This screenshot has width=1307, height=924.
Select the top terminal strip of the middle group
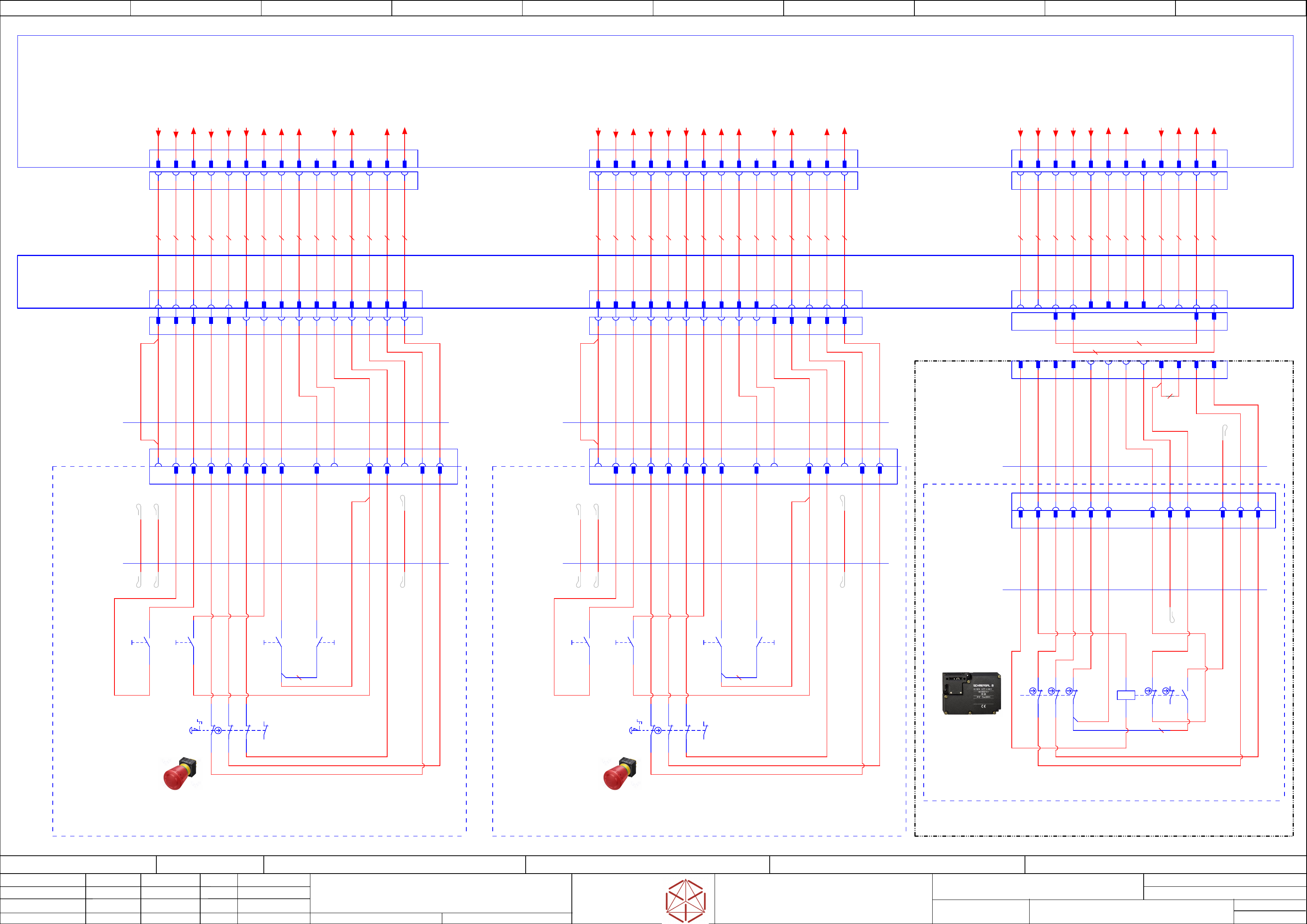(x=723, y=159)
